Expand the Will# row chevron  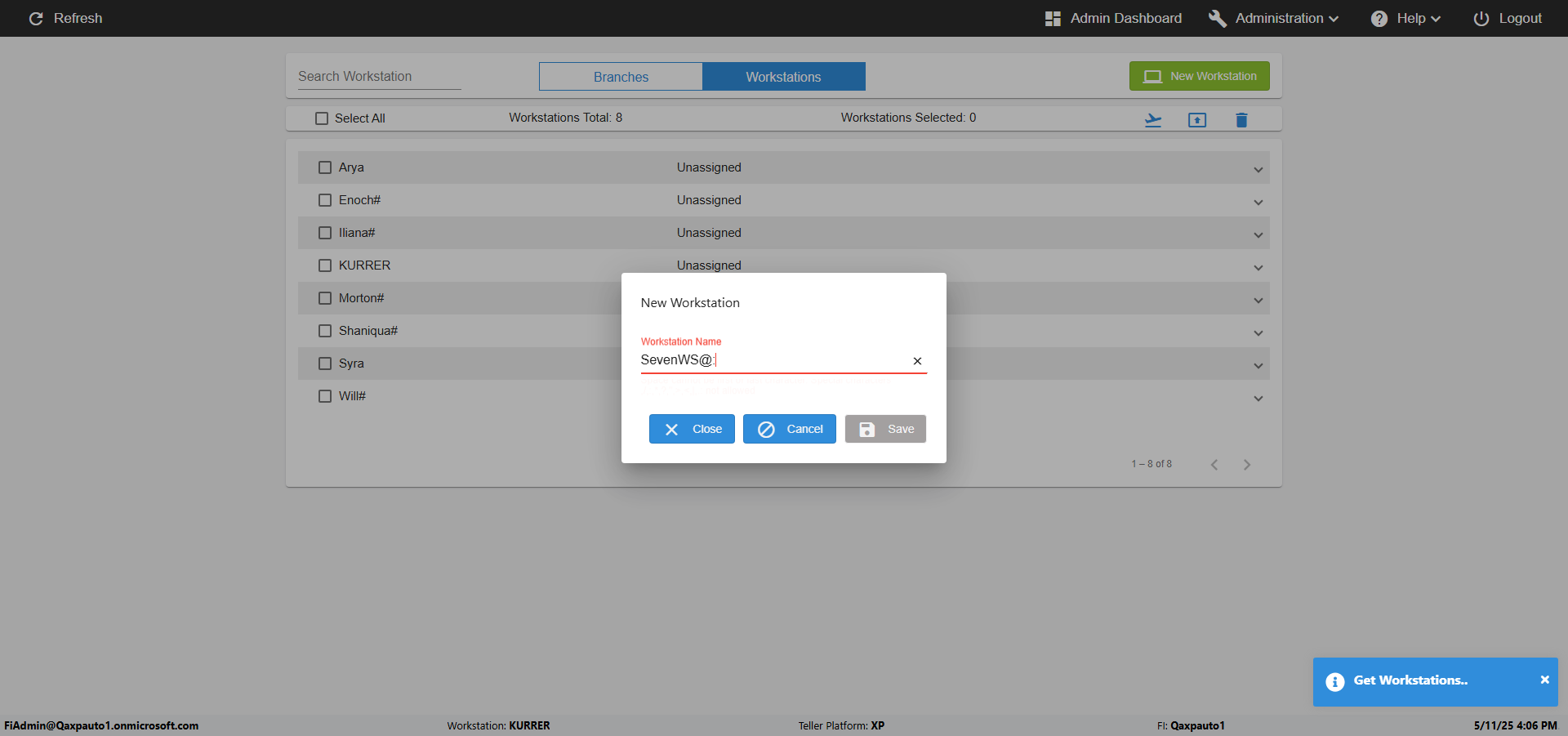[1258, 399]
